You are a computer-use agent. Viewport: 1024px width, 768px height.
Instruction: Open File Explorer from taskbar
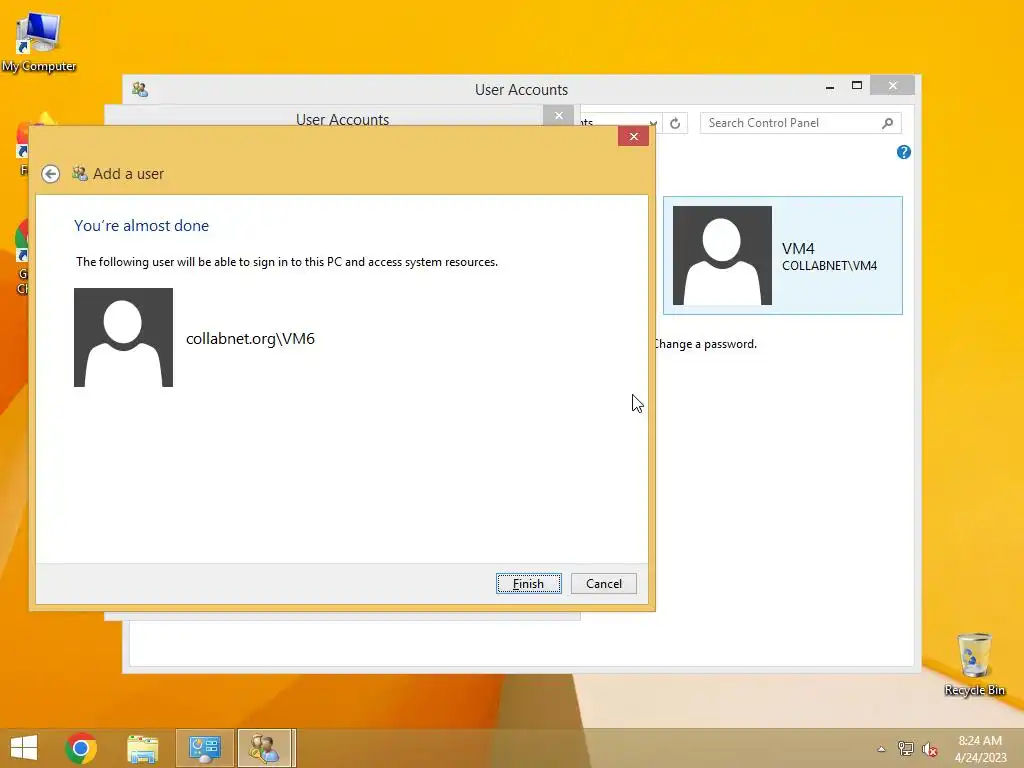coord(142,748)
